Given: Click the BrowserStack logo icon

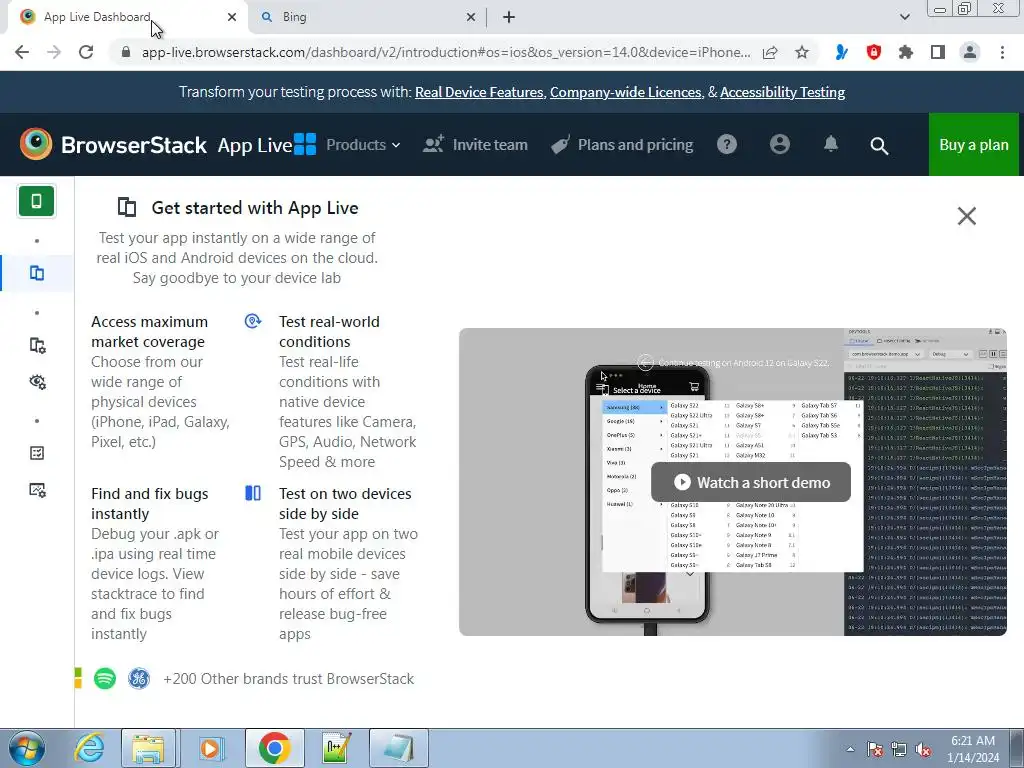Looking at the screenshot, I should pos(36,144).
